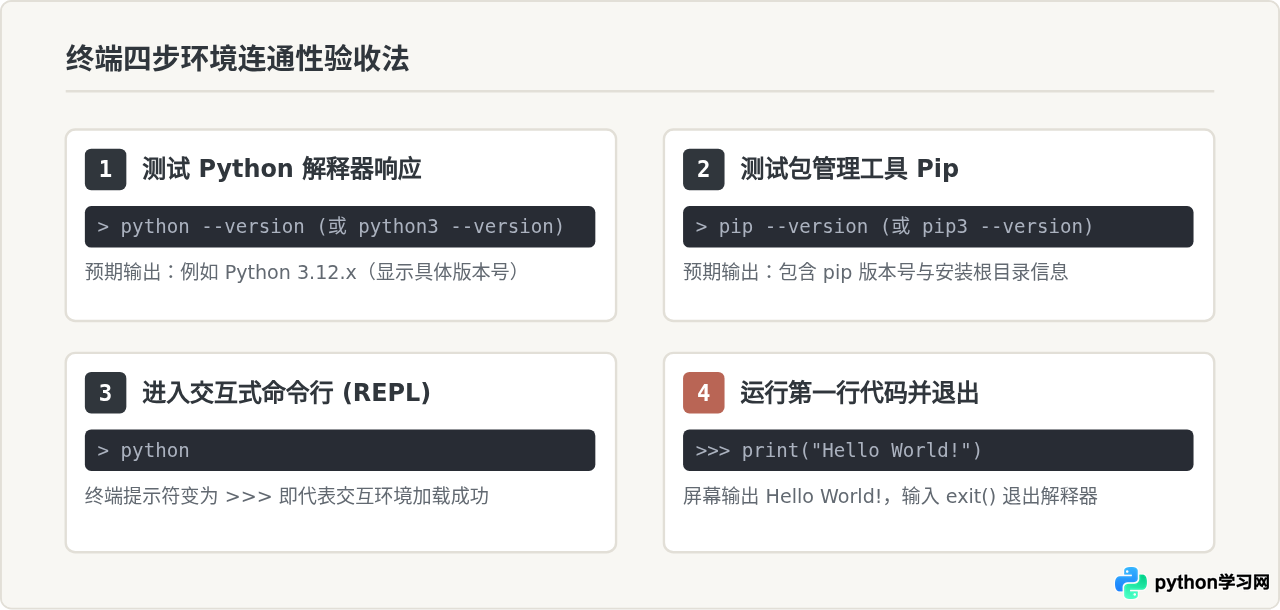Viewport: 1280px width, 610px height.
Task: Click the title 终端四步环境连通性验收法
Action: pos(238,60)
